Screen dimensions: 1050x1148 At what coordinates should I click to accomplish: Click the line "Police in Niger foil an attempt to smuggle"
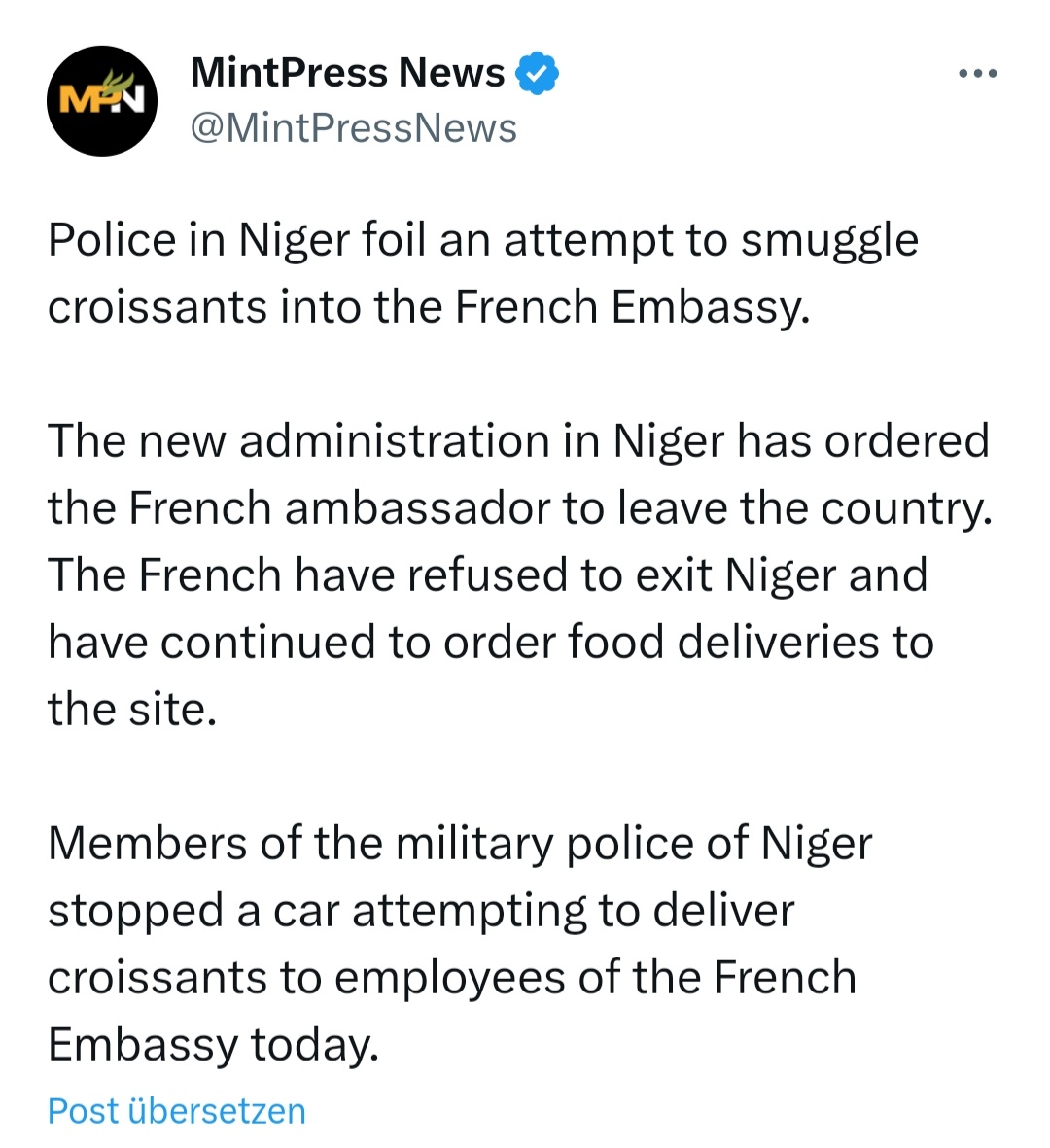click(x=482, y=240)
